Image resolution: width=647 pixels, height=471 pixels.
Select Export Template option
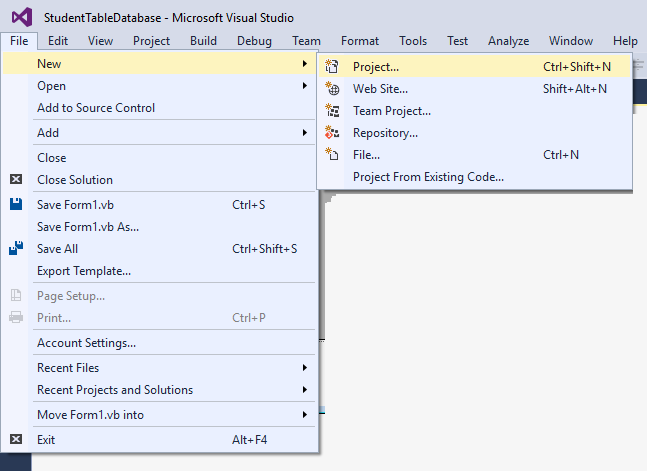[x=84, y=271]
